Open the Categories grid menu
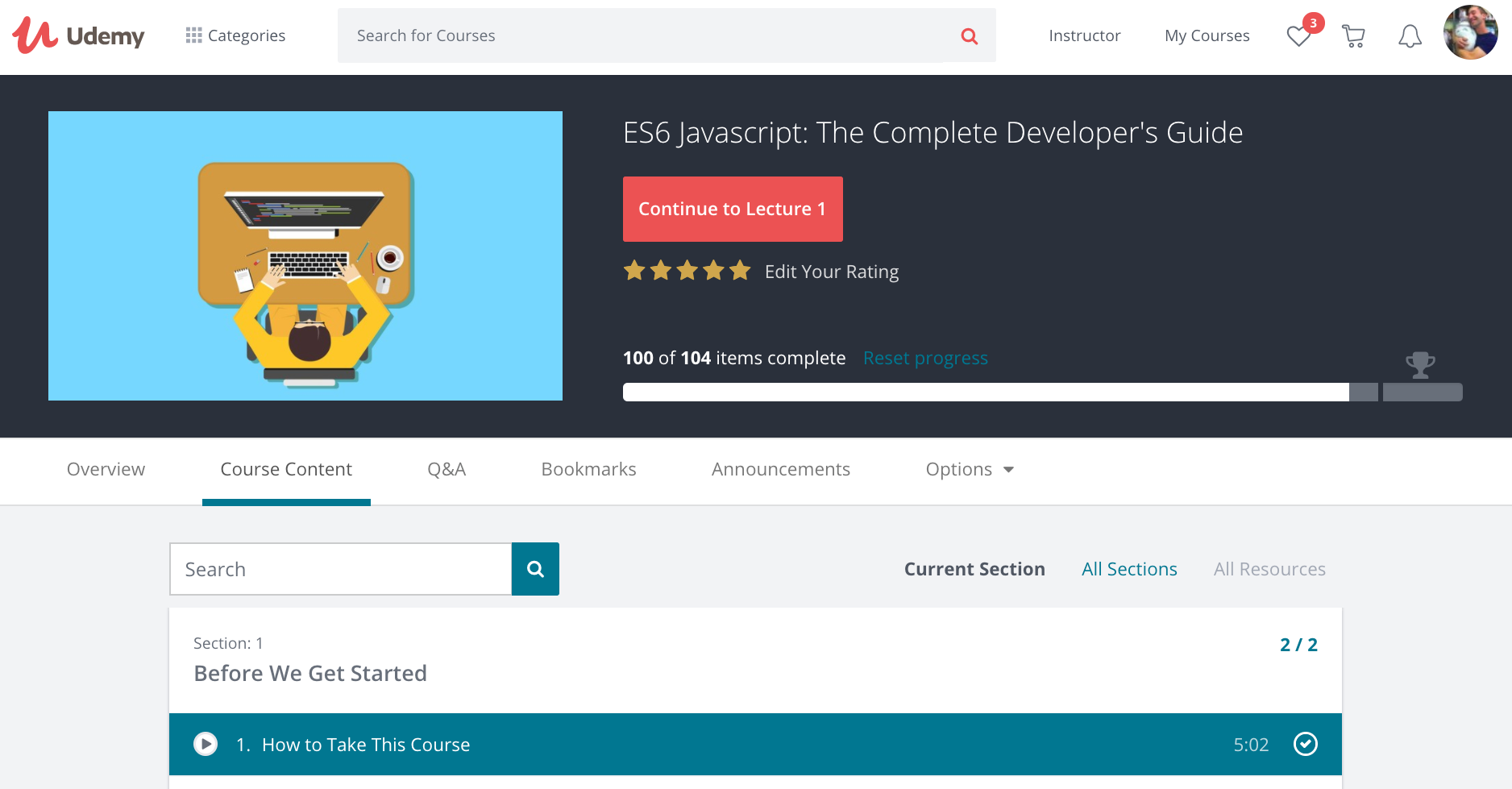This screenshot has width=1512, height=789. (235, 35)
